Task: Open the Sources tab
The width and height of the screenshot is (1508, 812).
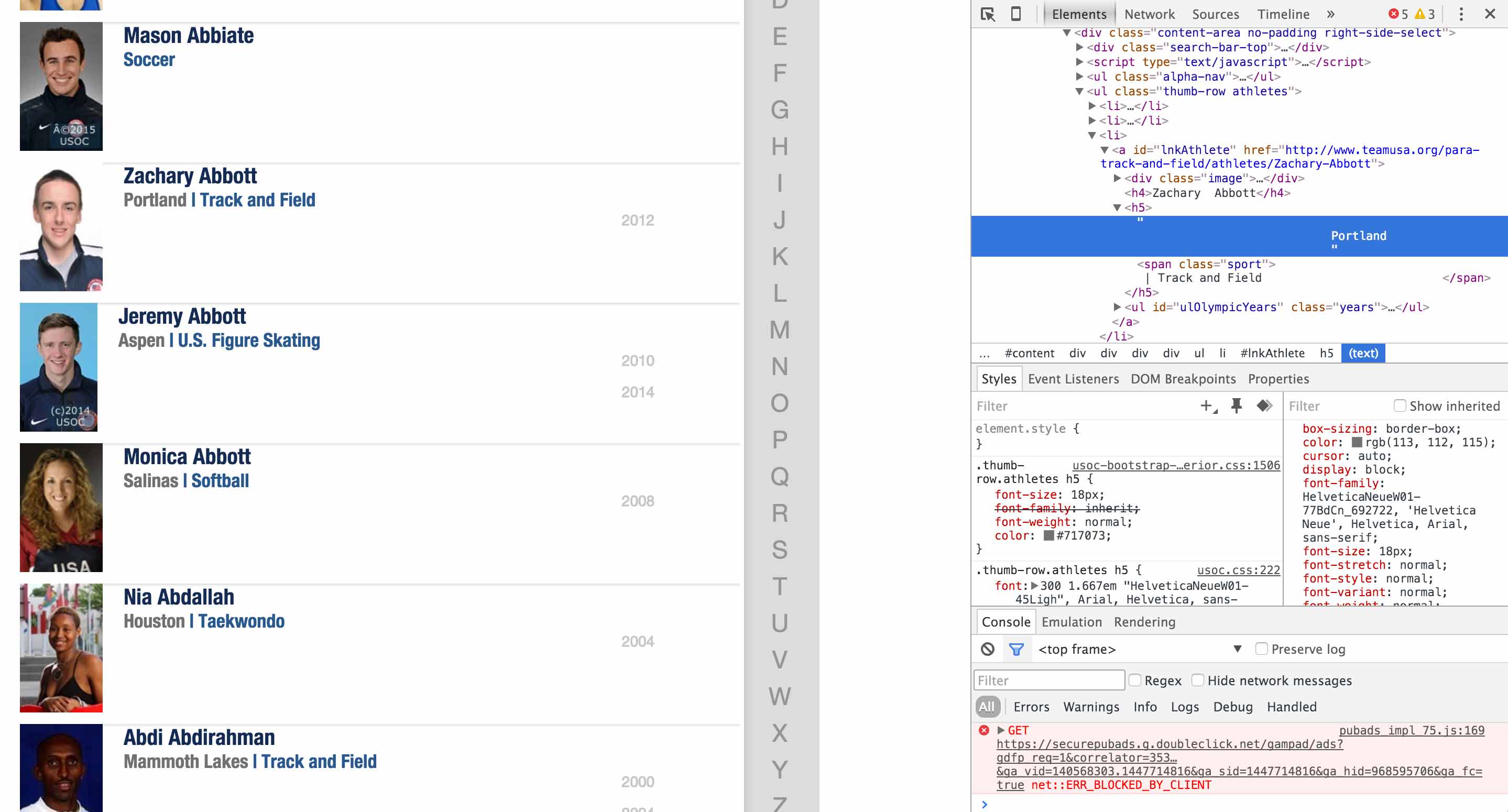Action: pos(1215,14)
